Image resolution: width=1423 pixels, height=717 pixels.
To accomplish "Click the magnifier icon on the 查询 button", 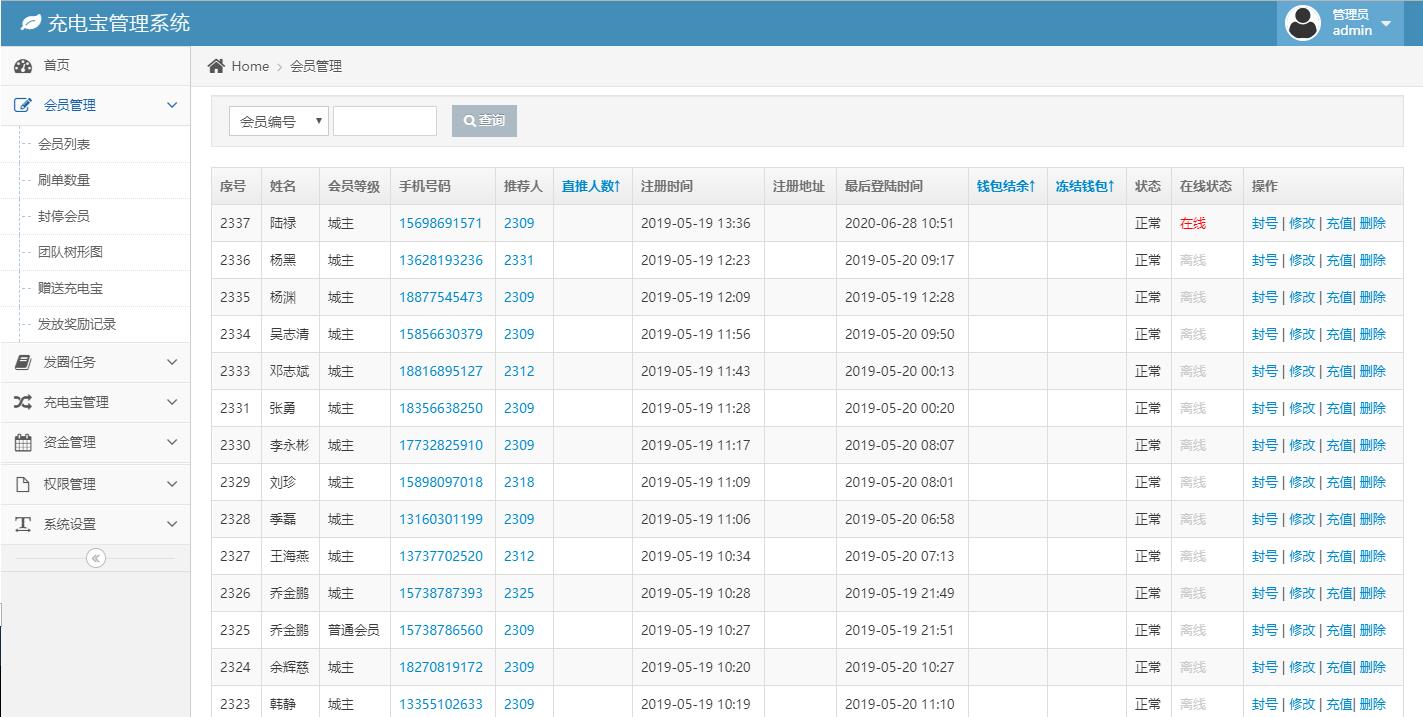I will click(468, 120).
